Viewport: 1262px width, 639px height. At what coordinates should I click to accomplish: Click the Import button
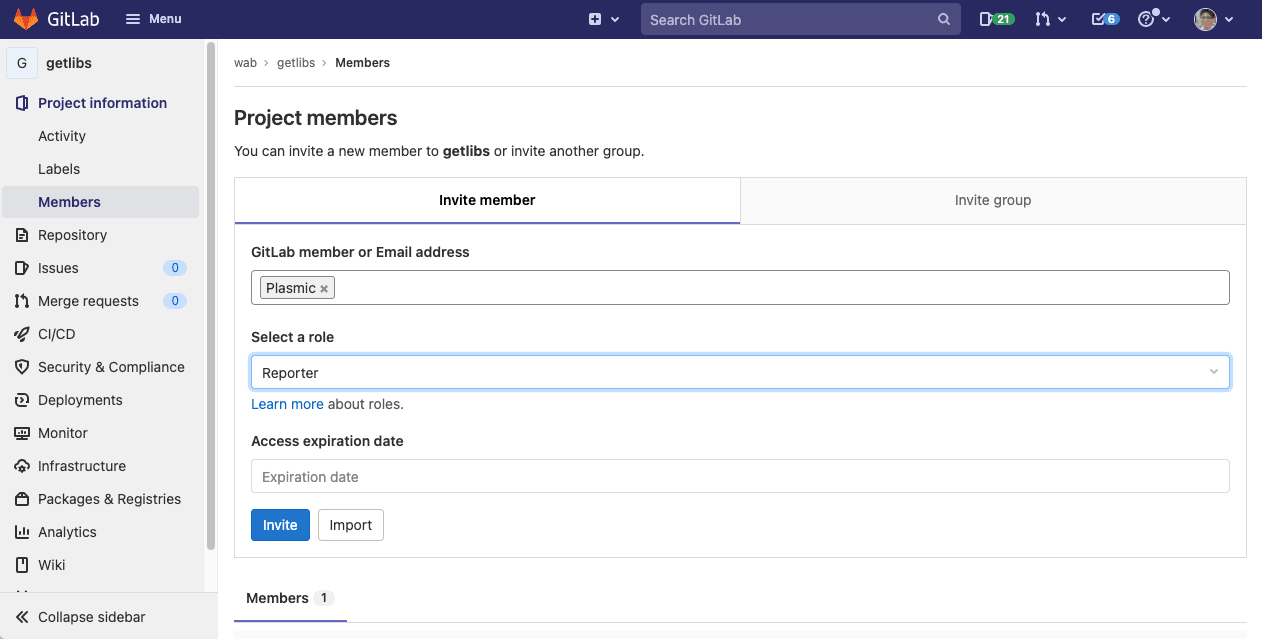pos(350,525)
